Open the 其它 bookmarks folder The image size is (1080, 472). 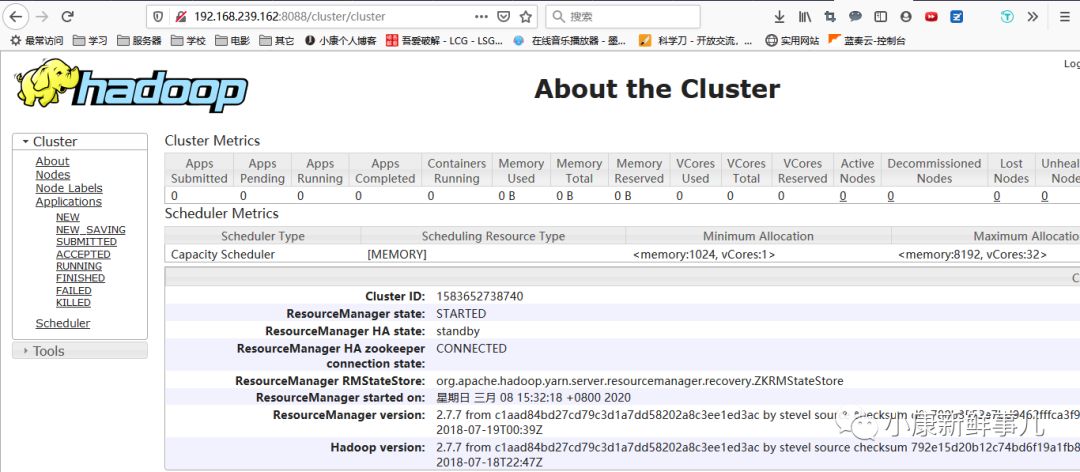click(276, 41)
